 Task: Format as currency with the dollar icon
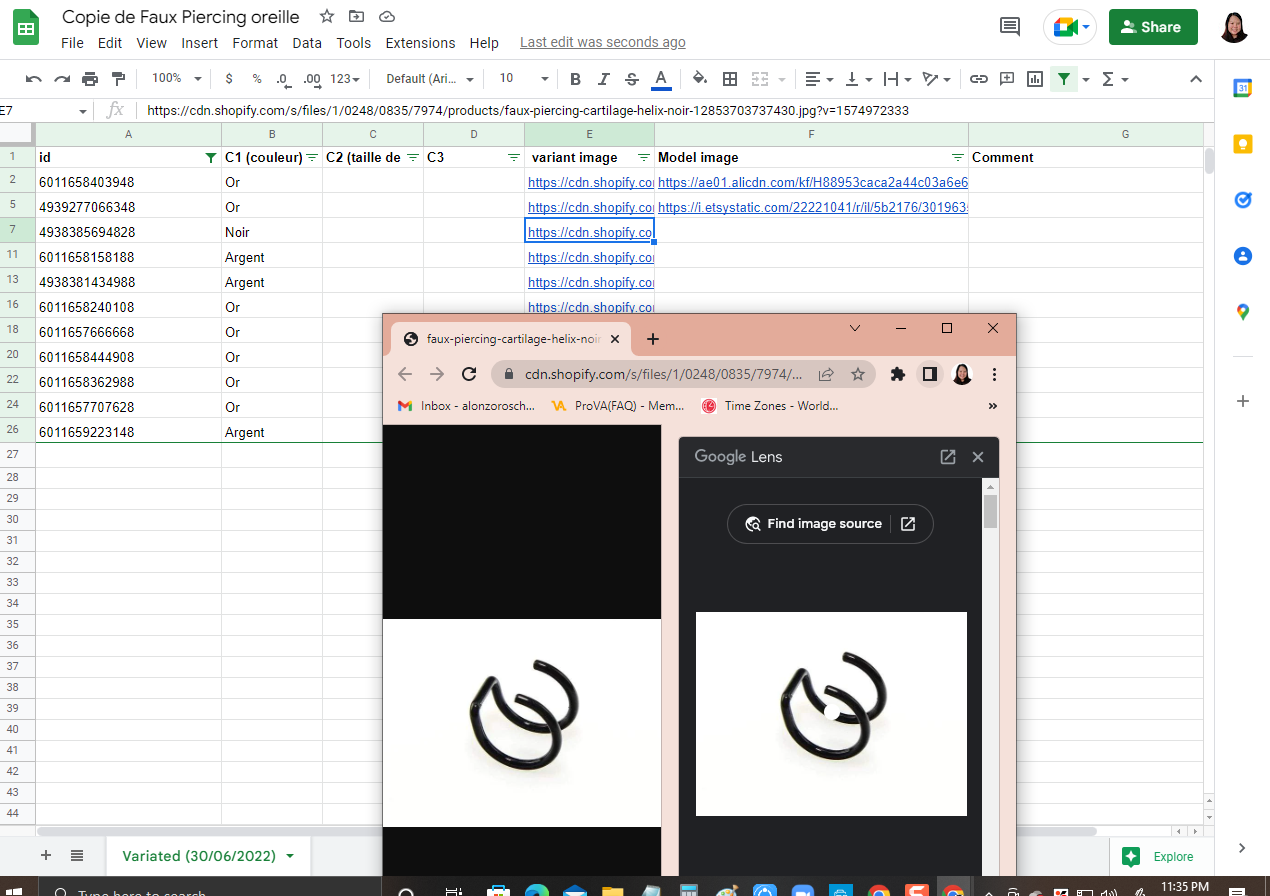click(x=229, y=79)
